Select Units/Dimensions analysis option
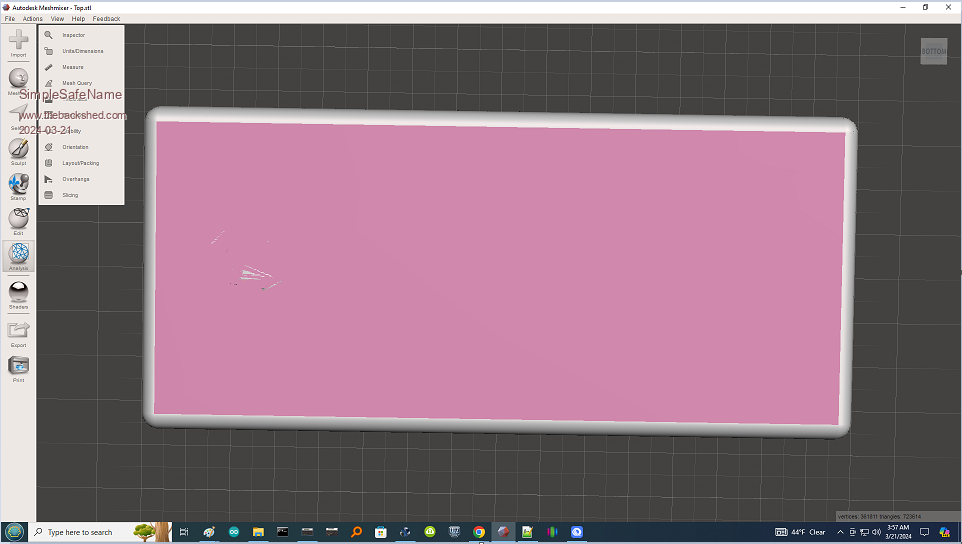 pyautogui.click(x=82, y=51)
